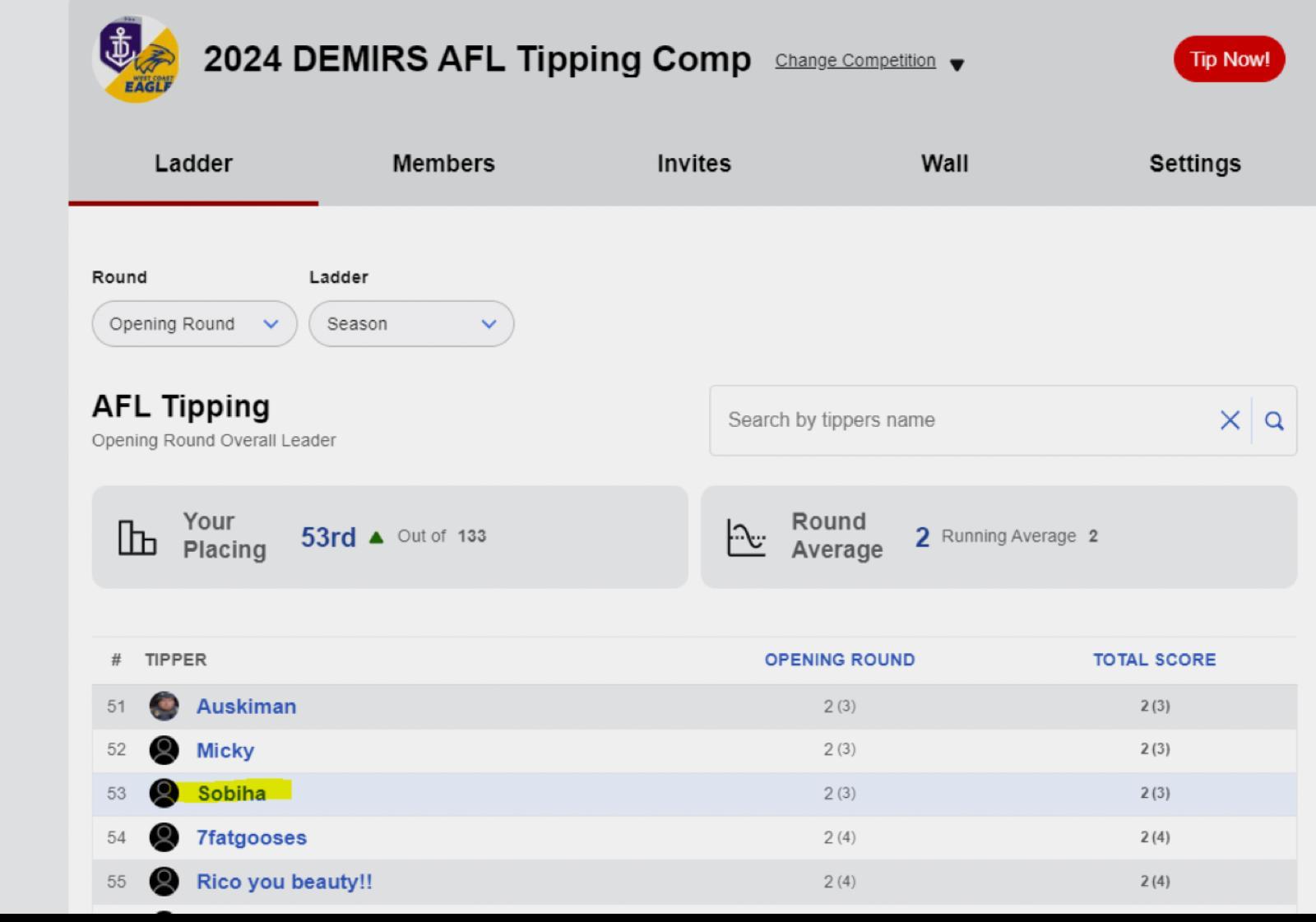The image size is (1316, 922).
Task: Switch to the Members tab
Action: 443,164
